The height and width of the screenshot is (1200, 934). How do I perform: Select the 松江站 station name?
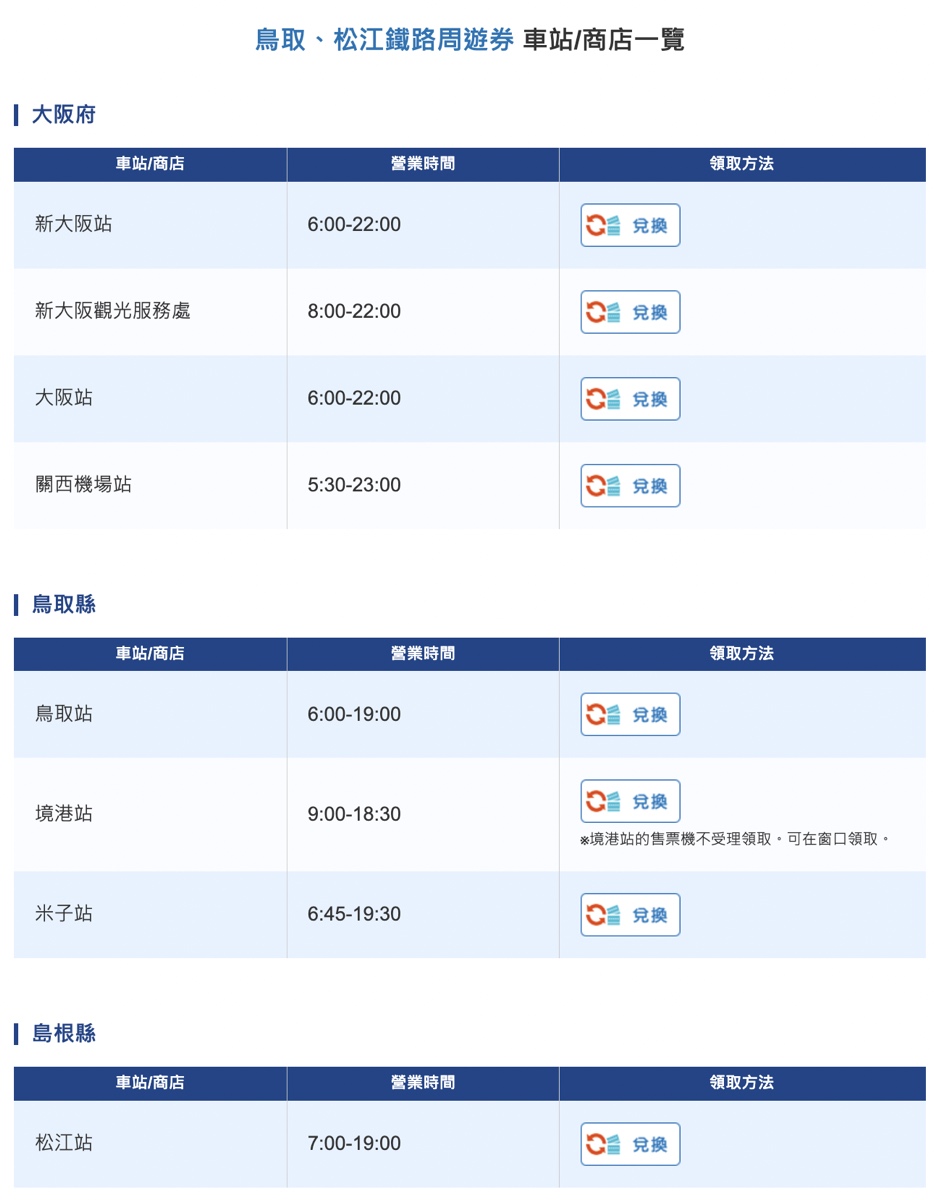(63, 1143)
